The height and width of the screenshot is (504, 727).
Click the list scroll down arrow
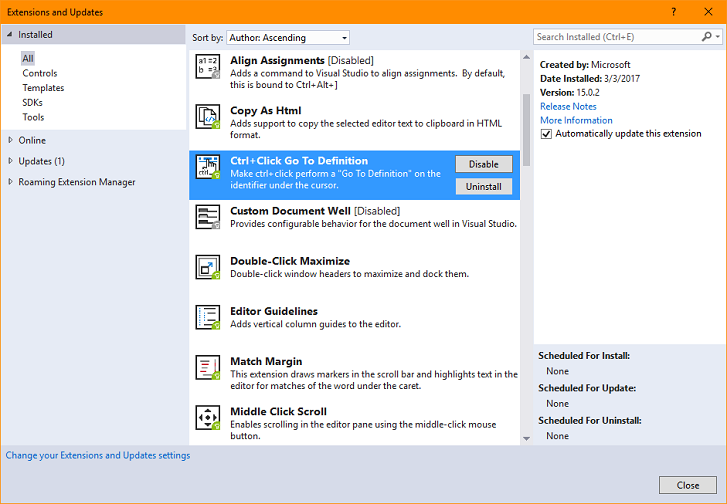click(526, 438)
